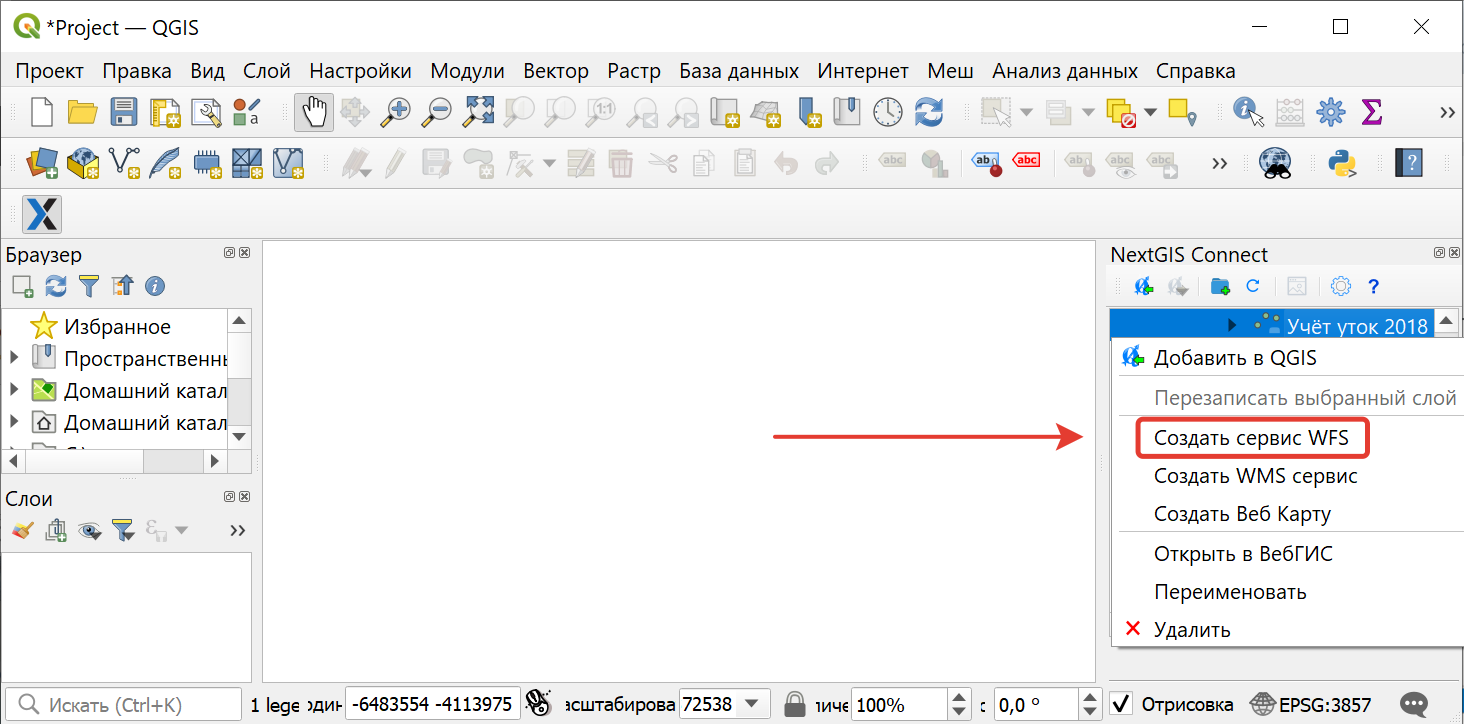Click the EPSG:3857 projection button

(x=1312, y=704)
